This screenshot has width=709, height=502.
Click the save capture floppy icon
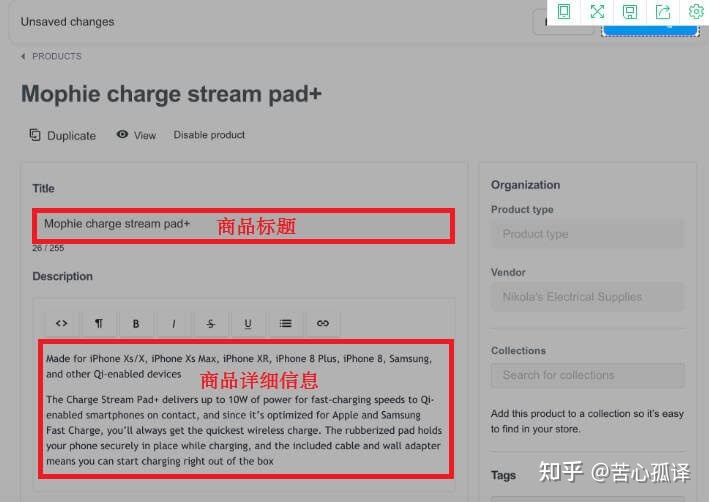[x=630, y=11]
